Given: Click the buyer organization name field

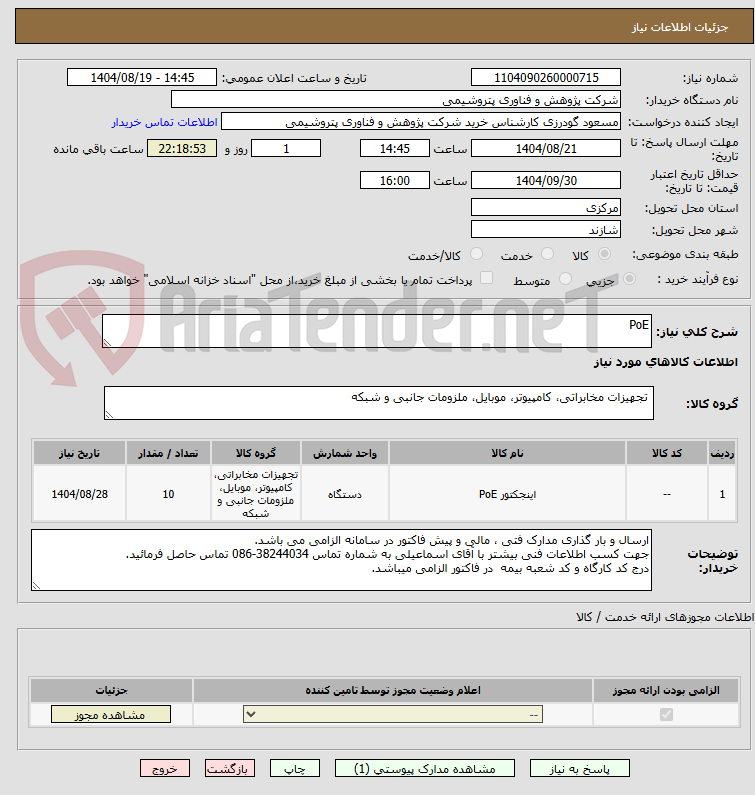Looking at the screenshot, I should click(x=396, y=100).
